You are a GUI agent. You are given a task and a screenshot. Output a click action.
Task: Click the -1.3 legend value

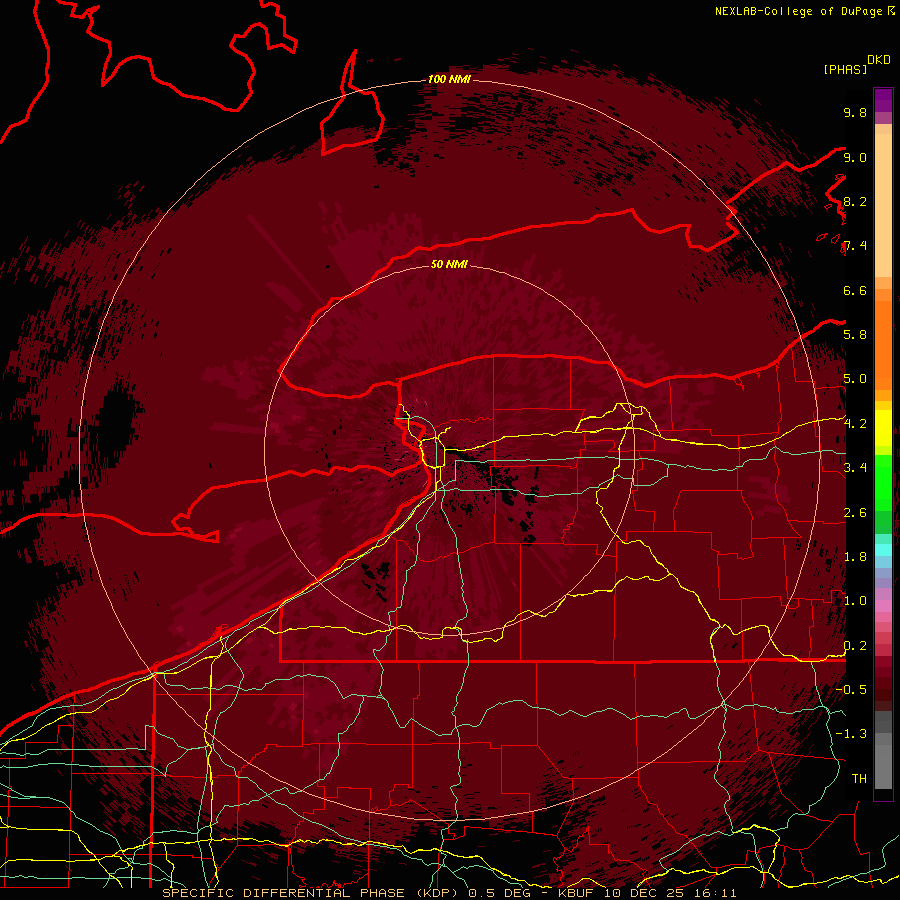[x=851, y=734]
